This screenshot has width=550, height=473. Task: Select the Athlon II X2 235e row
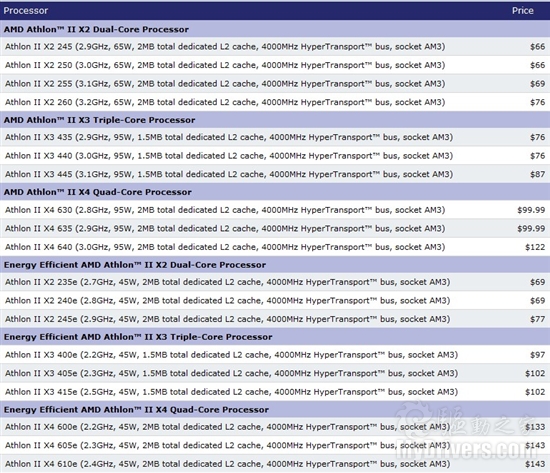(x=275, y=282)
